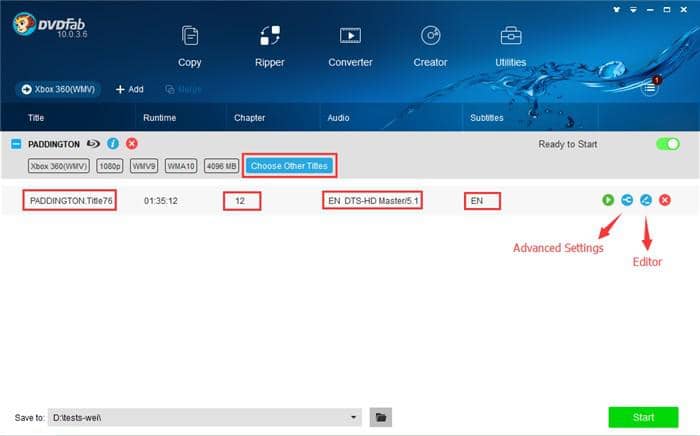Click runtime value 01:35:12
Image resolution: width=700 pixels, height=436 pixels.
tap(161, 201)
